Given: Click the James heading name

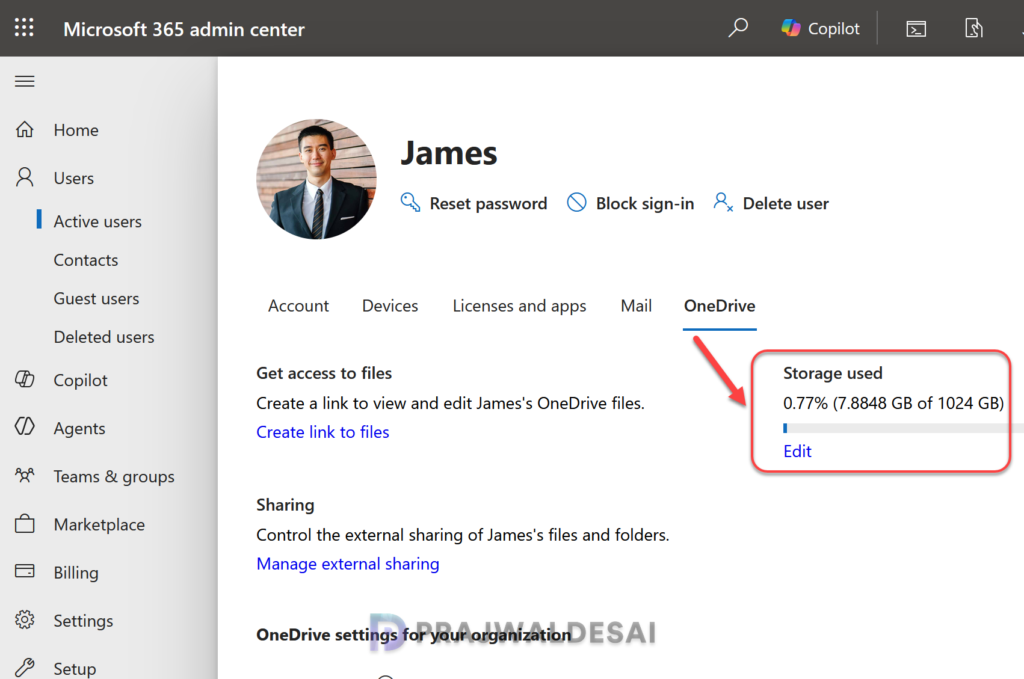Looking at the screenshot, I should (449, 153).
